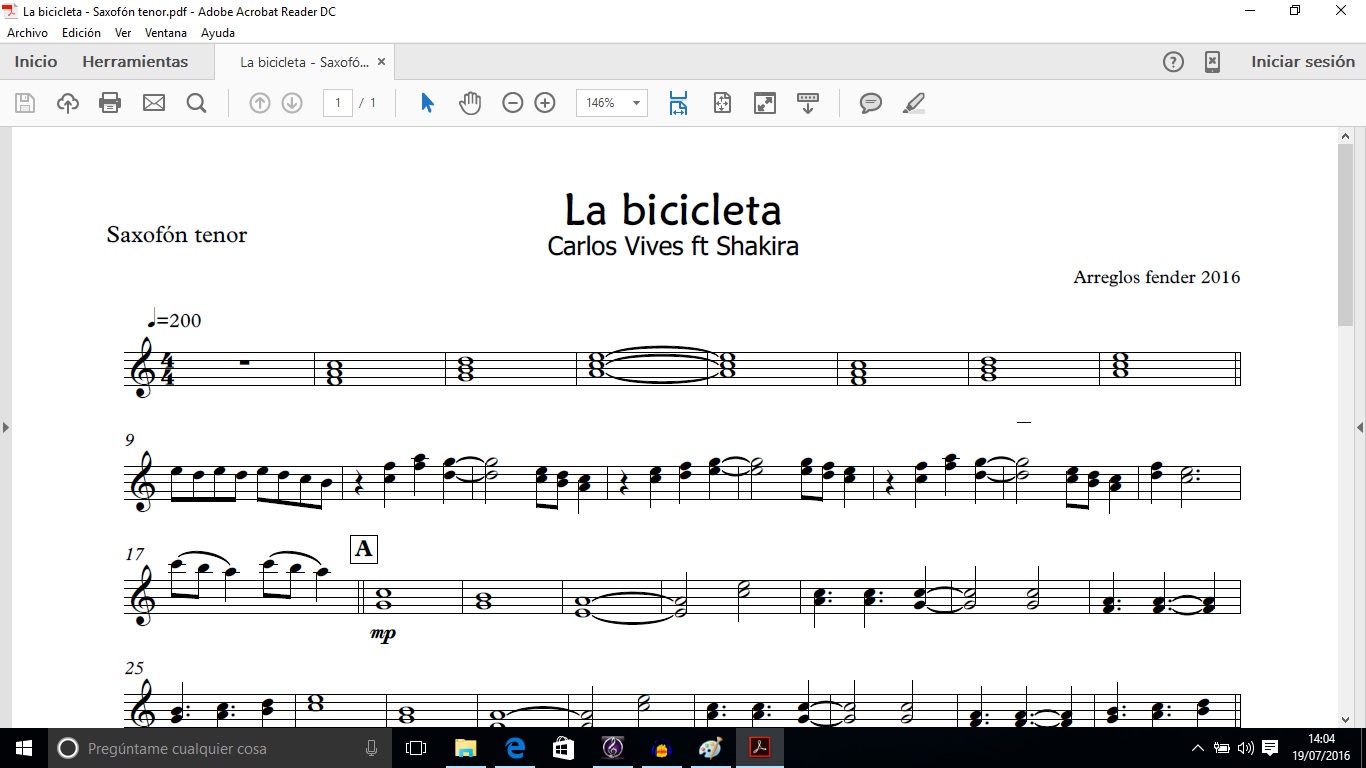Viewport: 1366px width, 768px height.
Task: Expand the right tools pane arrow
Action: pos(1360,427)
